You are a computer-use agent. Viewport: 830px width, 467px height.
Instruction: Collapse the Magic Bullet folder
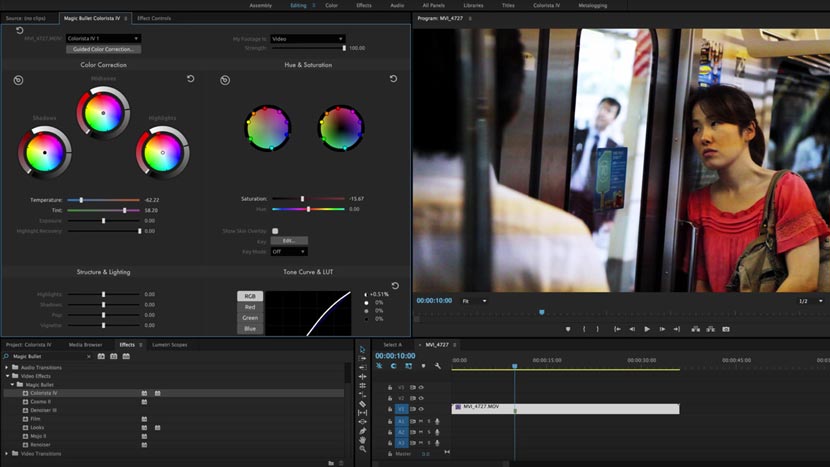point(13,384)
